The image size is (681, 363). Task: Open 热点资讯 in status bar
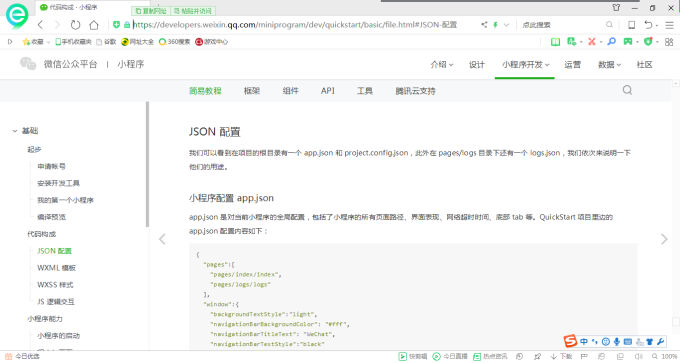tap(490, 356)
